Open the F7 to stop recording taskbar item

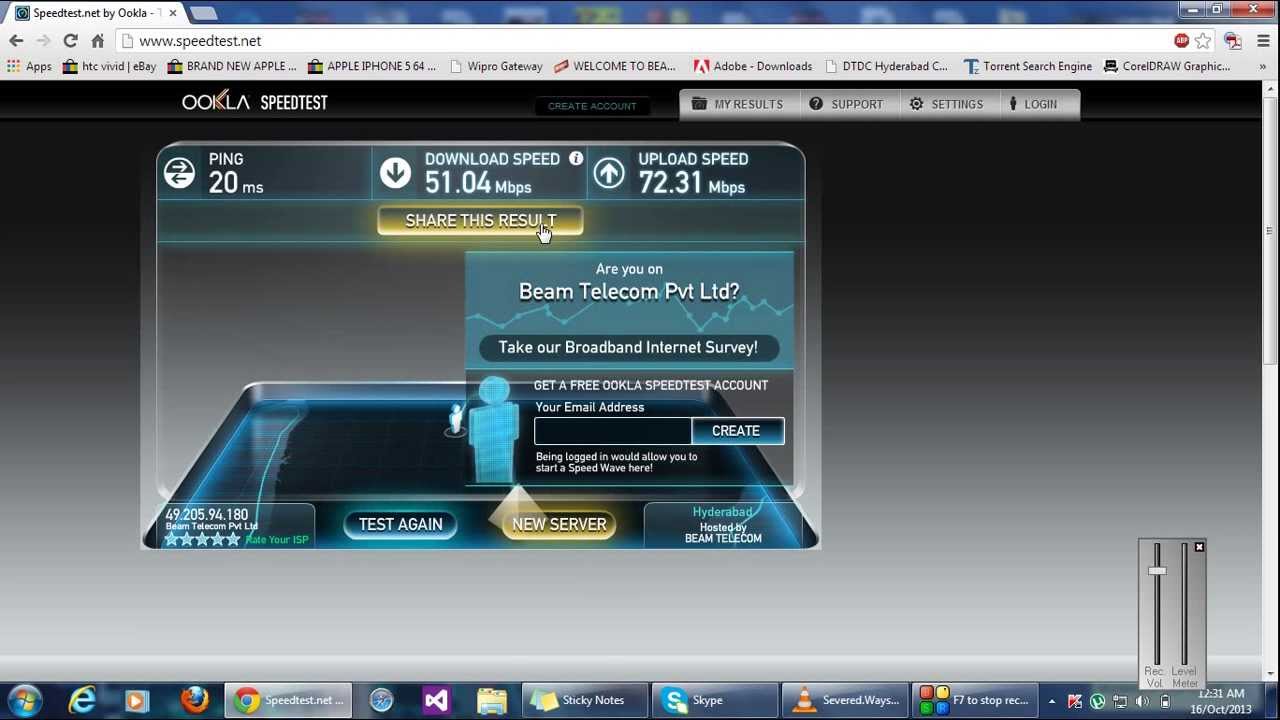tap(976, 700)
